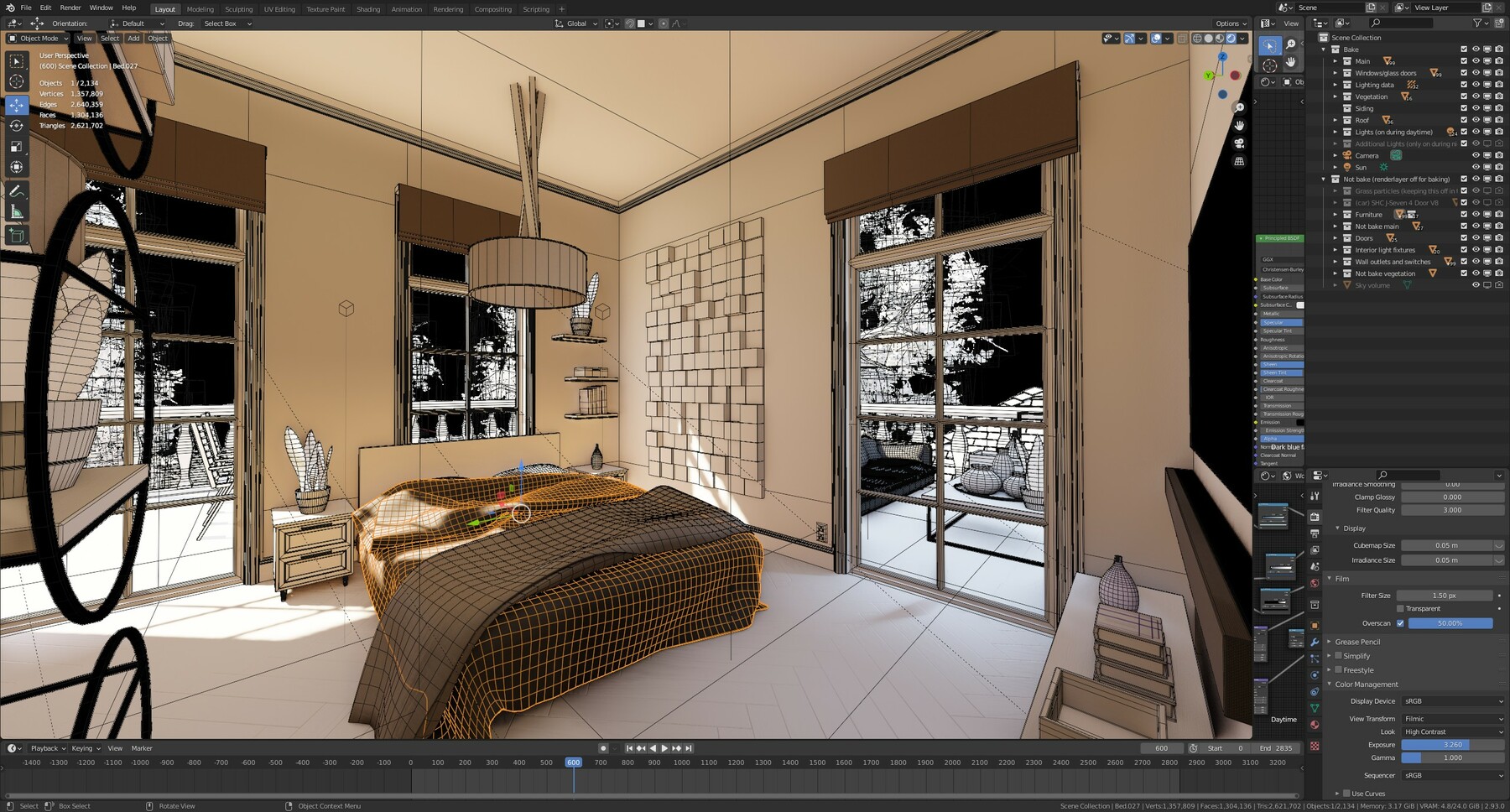
Task: Open the Object Mode dropdown
Action: point(39,39)
